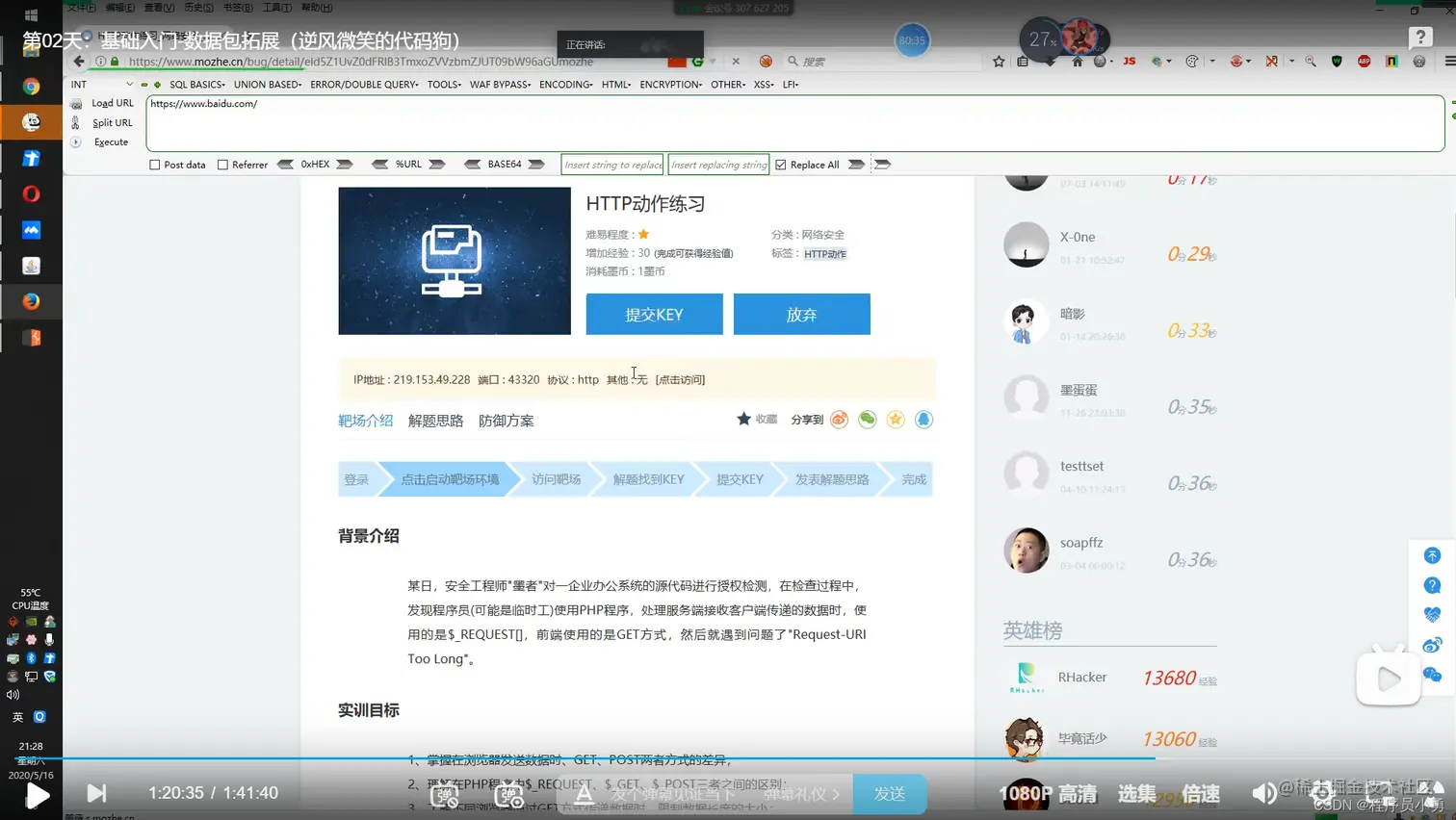This screenshot has width=1456, height=820.
Task: Uncheck the Replace All checkbox
Action: 781,165
